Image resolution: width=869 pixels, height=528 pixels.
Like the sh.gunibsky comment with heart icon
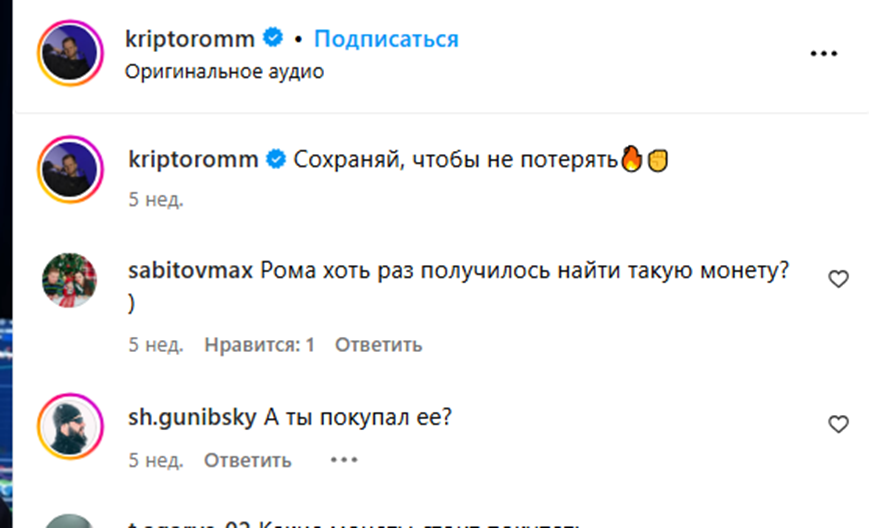tap(838, 425)
